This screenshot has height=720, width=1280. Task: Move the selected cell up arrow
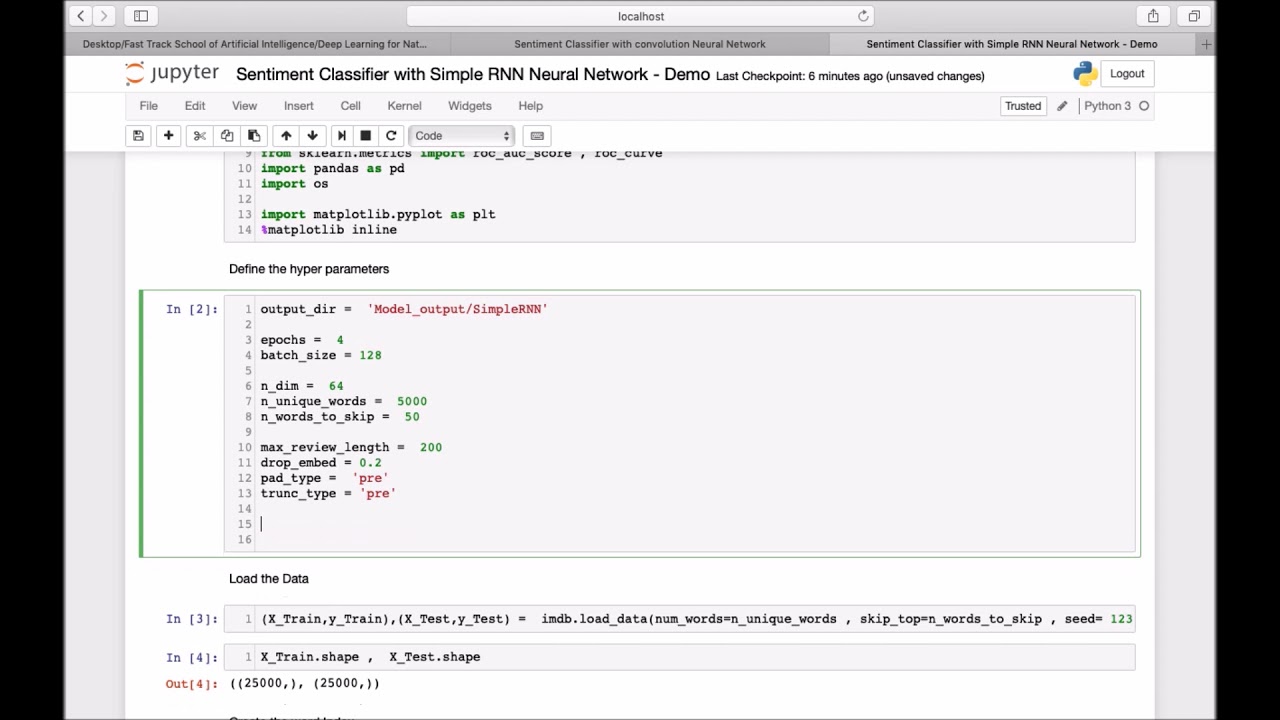click(286, 136)
